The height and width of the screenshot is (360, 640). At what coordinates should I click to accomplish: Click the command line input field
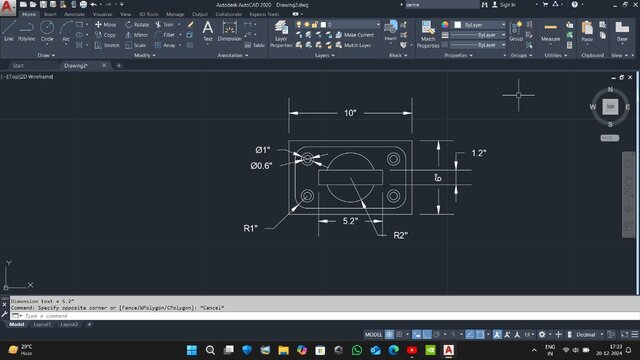tap(324, 316)
